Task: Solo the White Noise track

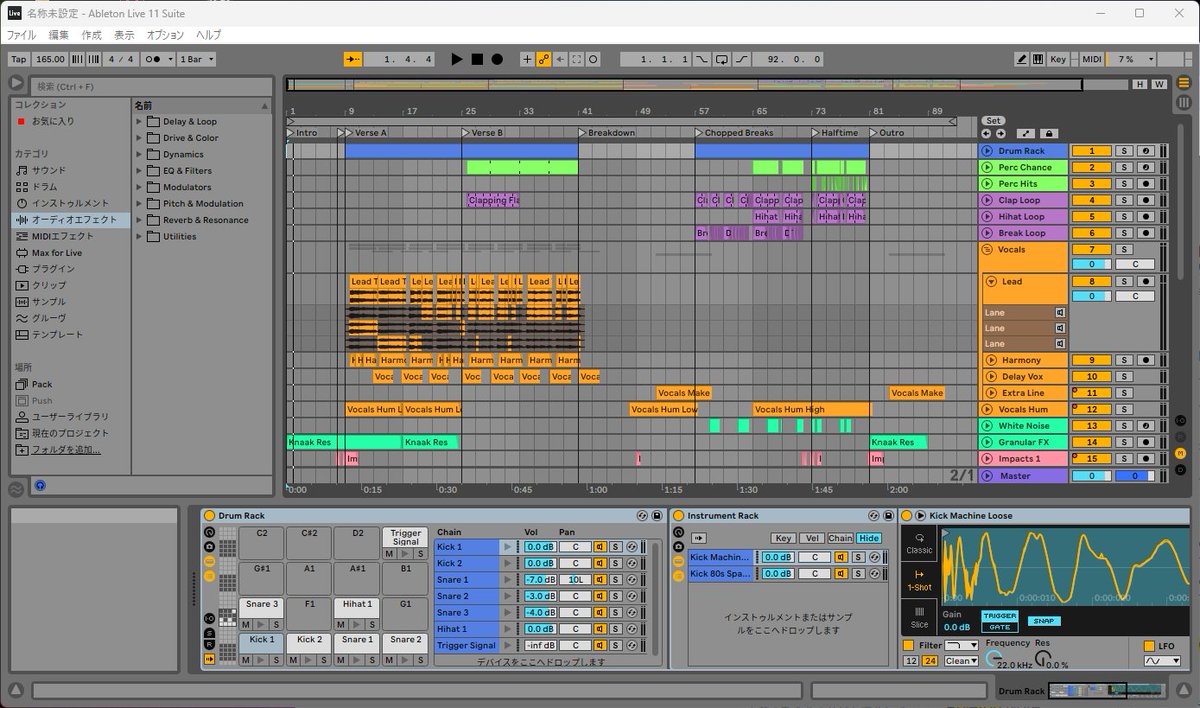Action: (x=1124, y=426)
